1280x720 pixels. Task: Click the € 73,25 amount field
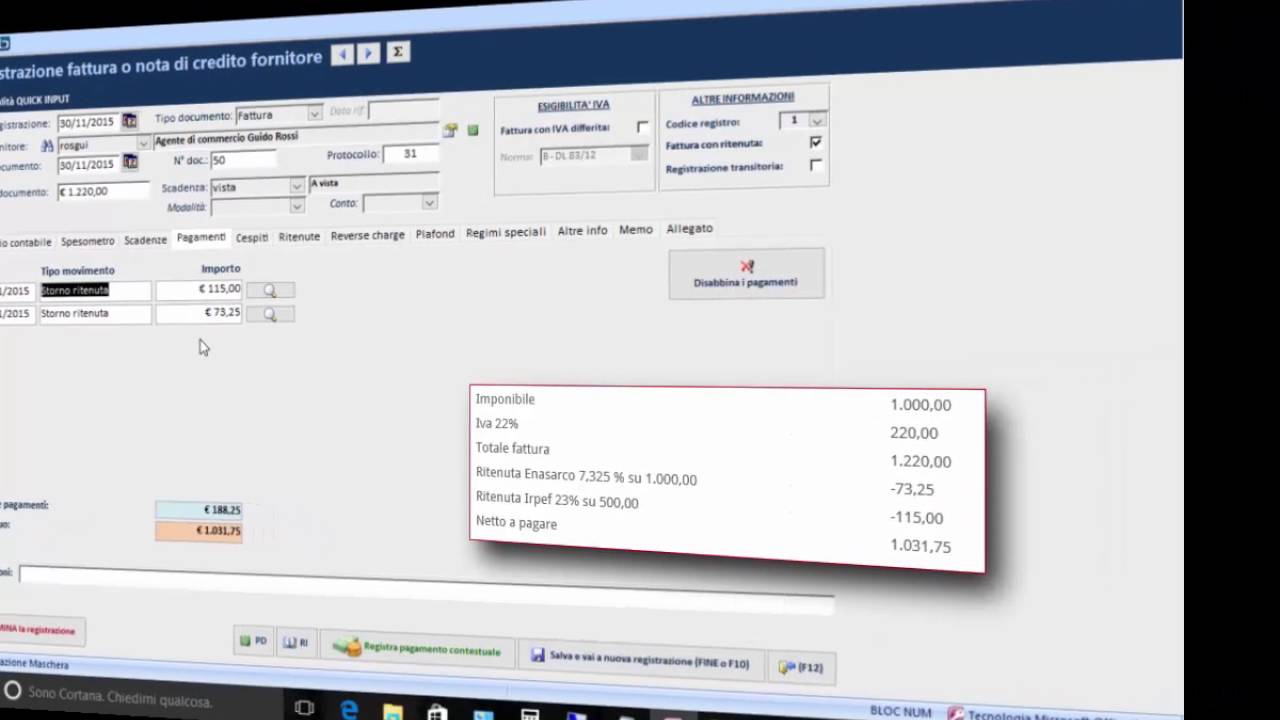[x=199, y=313]
